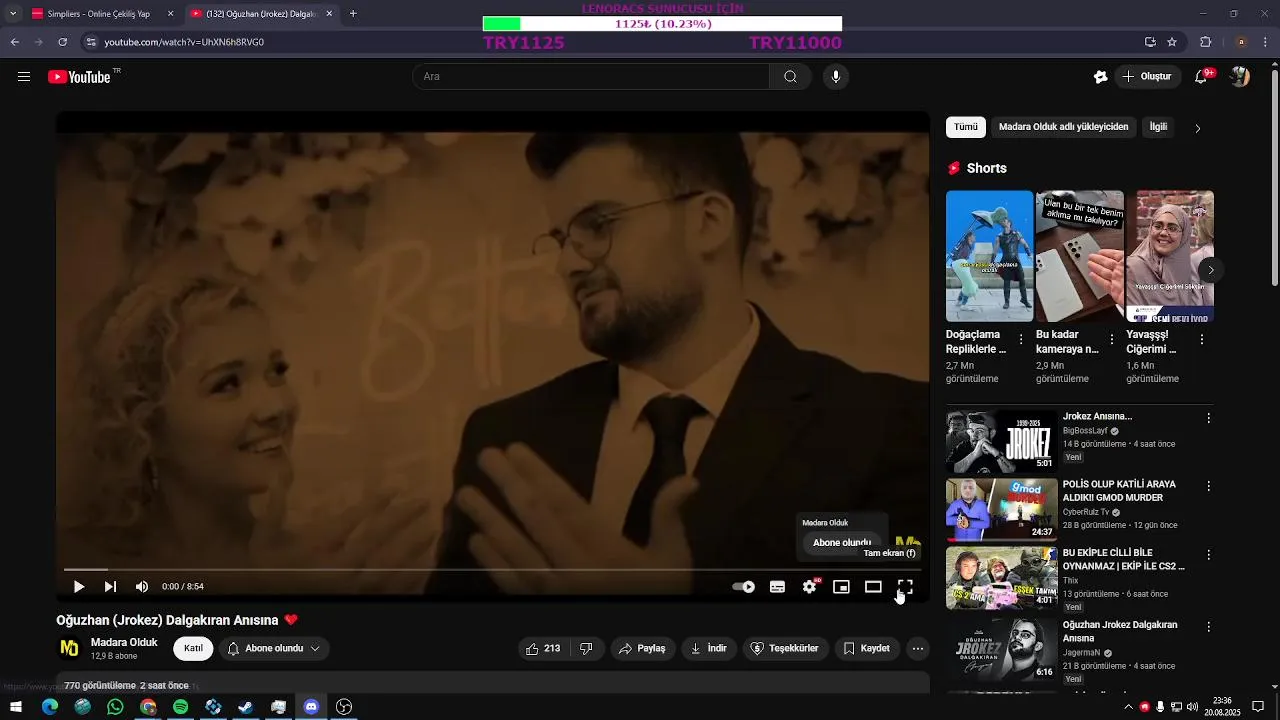Share the video via Paylaş
1280x720 pixels.
(x=642, y=648)
